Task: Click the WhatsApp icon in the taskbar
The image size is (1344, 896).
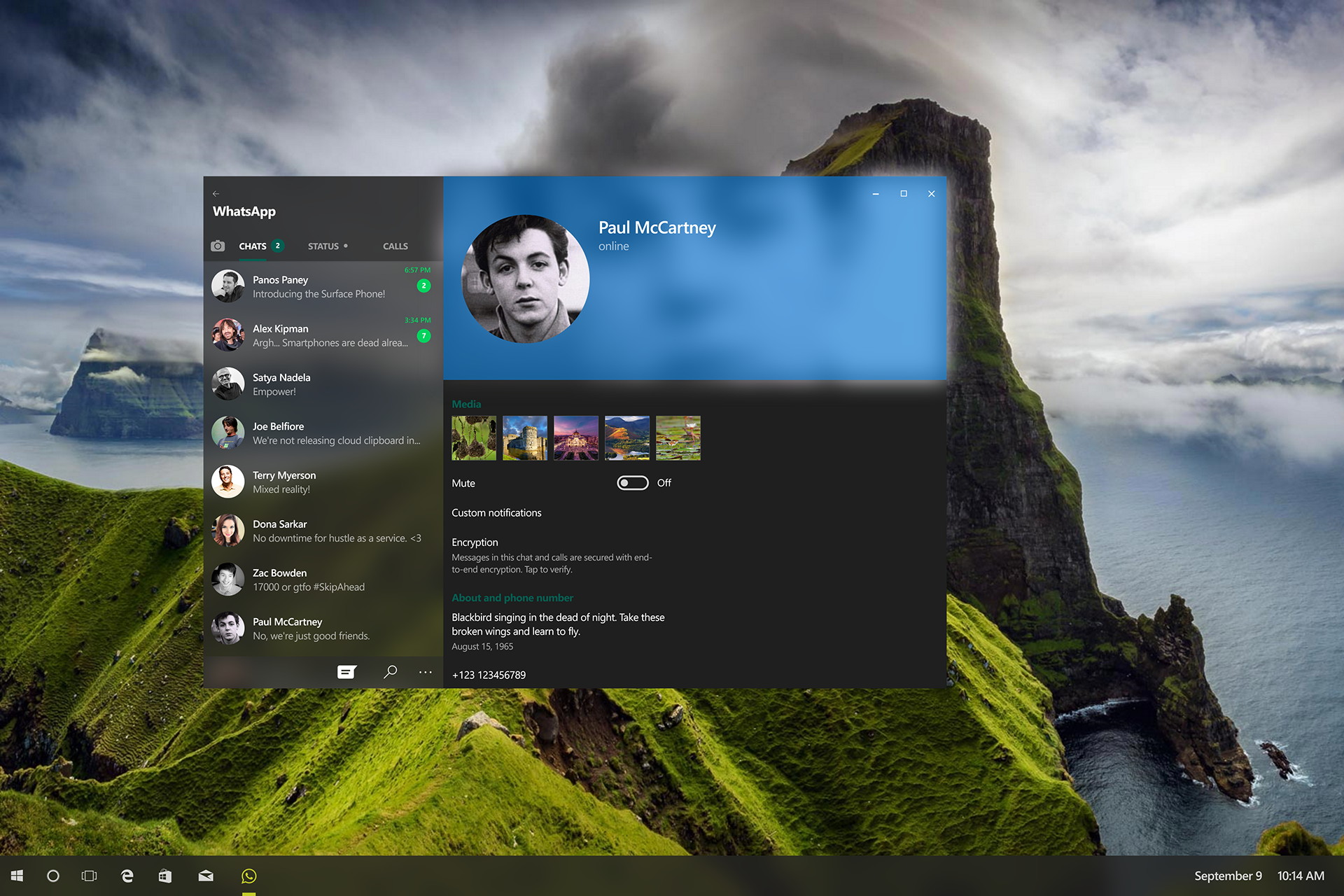Action: click(248, 876)
